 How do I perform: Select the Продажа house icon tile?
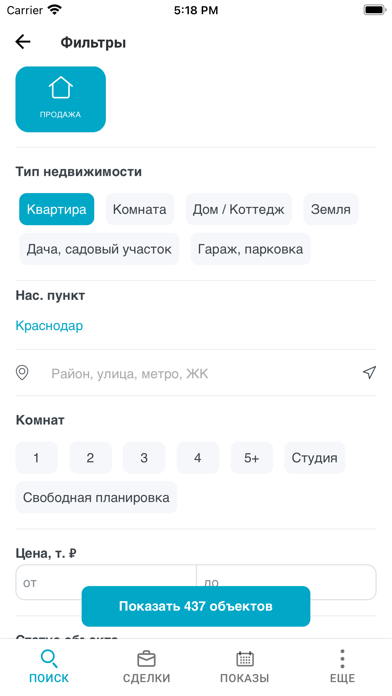click(x=60, y=99)
